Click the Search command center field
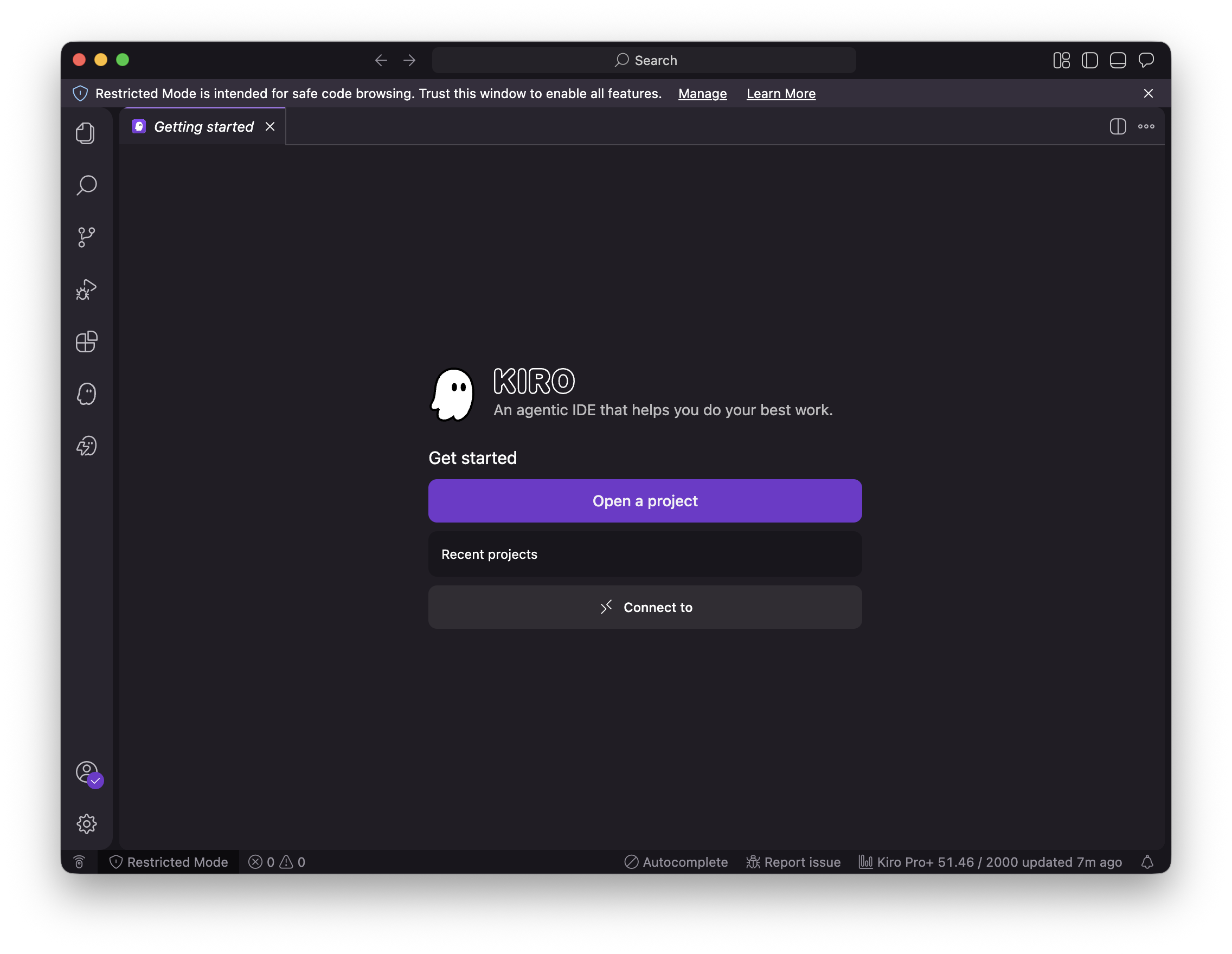The width and height of the screenshot is (1232, 954). (x=644, y=60)
